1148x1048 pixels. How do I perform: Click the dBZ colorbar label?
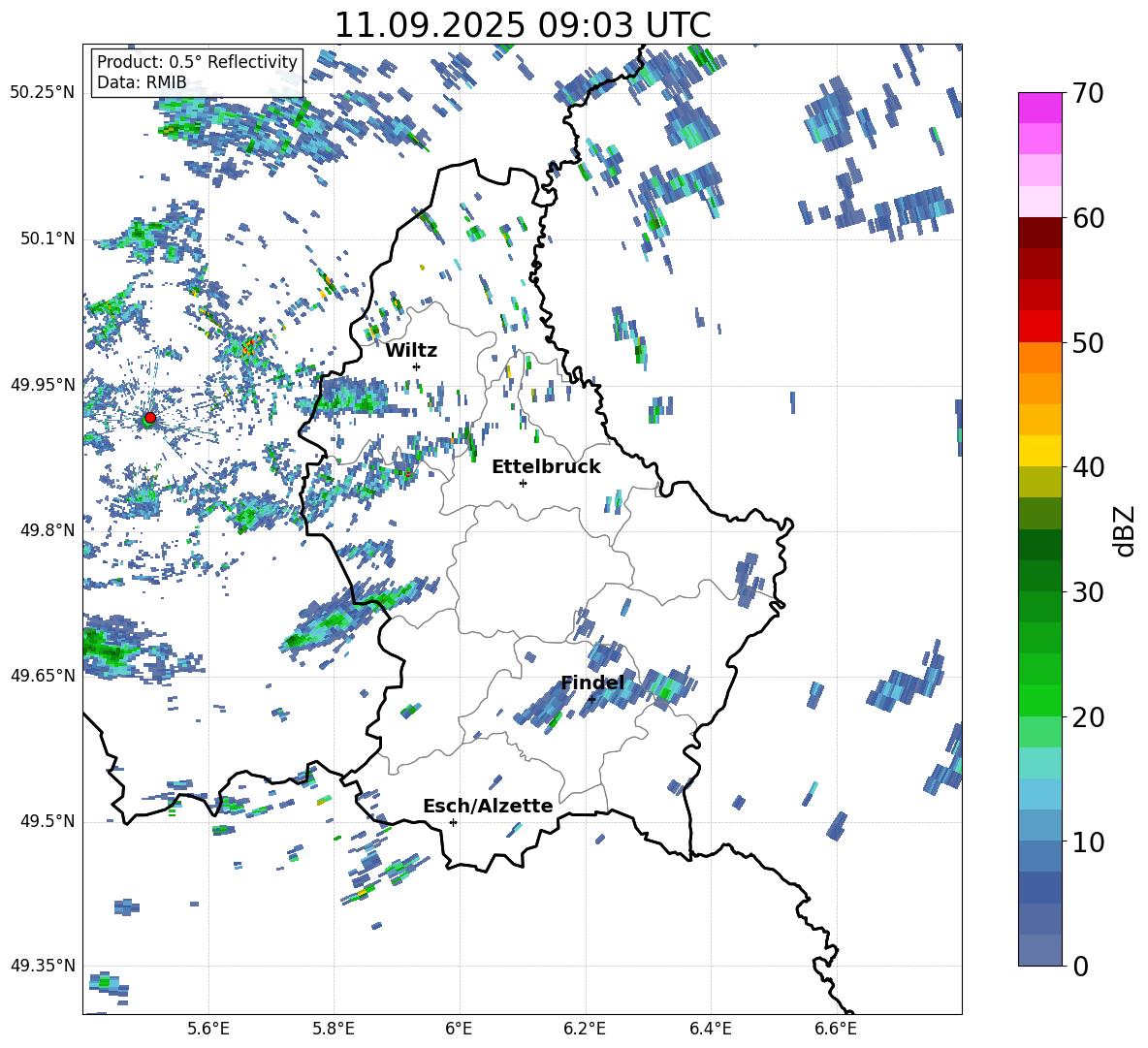coord(1123,530)
